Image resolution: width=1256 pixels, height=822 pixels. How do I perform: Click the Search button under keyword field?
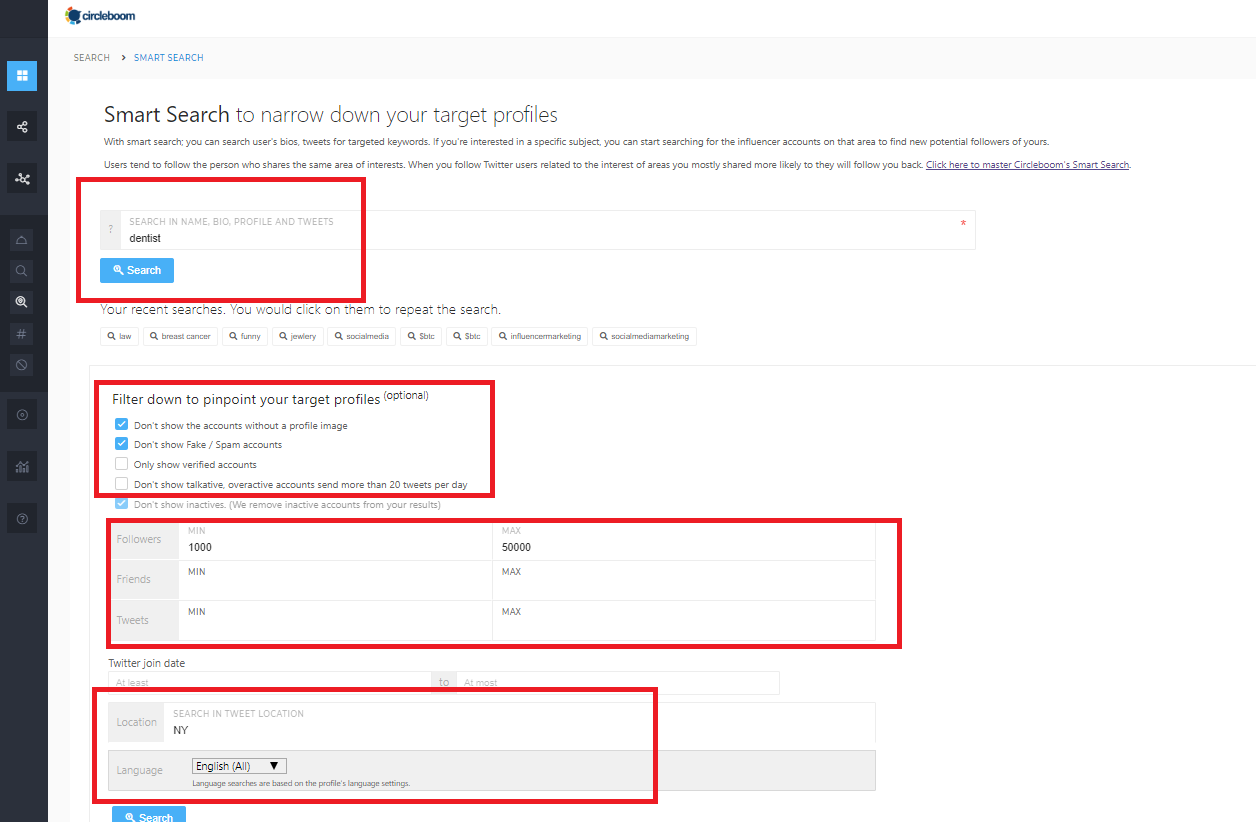click(137, 270)
